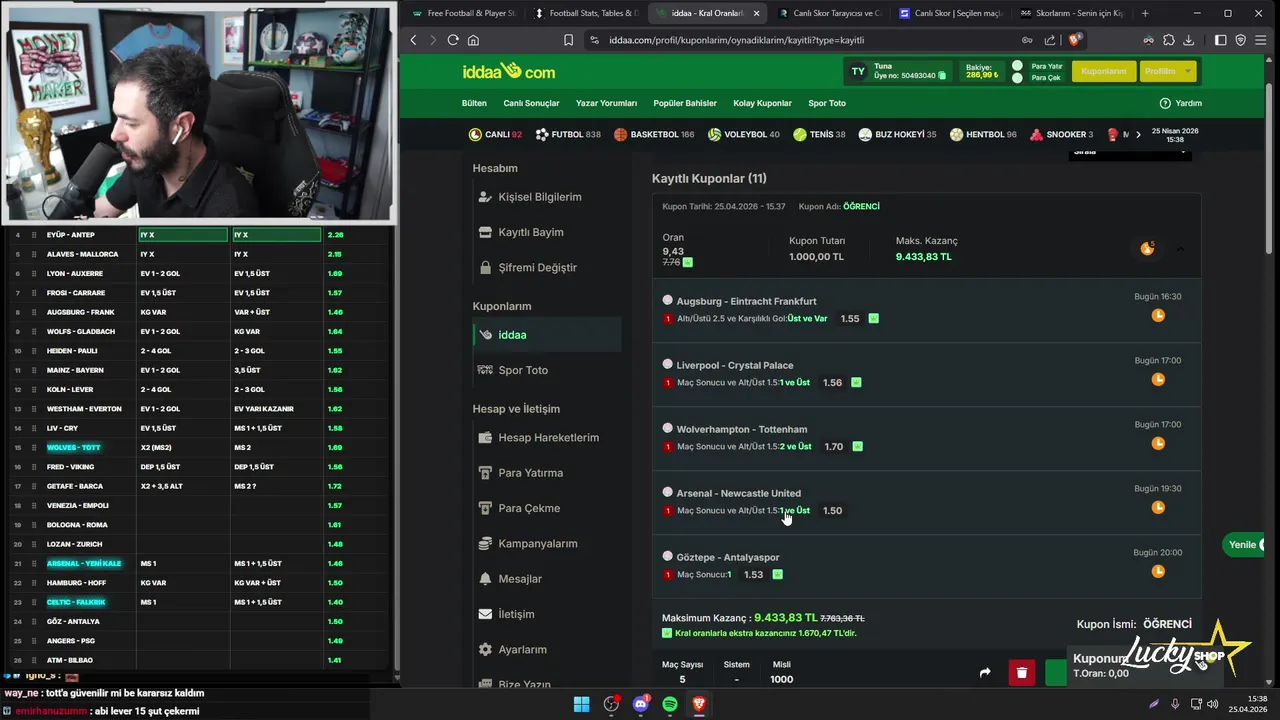Click the browser address bar URL

tap(736, 40)
